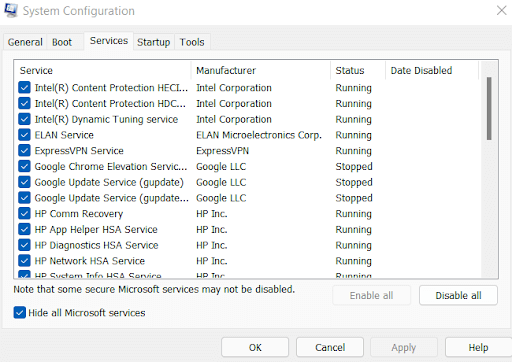
Task: Toggle Hide all Microsoft services checkbox
Action: click(x=20, y=313)
